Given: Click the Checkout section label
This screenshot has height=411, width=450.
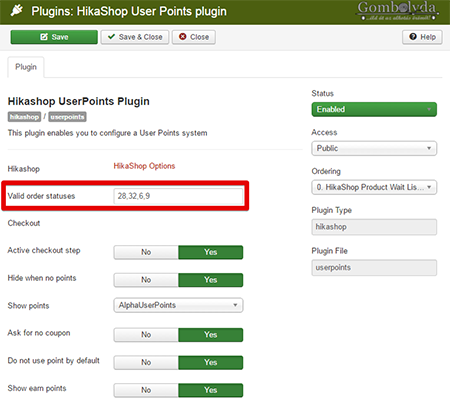Looking at the screenshot, I should coord(24,223).
